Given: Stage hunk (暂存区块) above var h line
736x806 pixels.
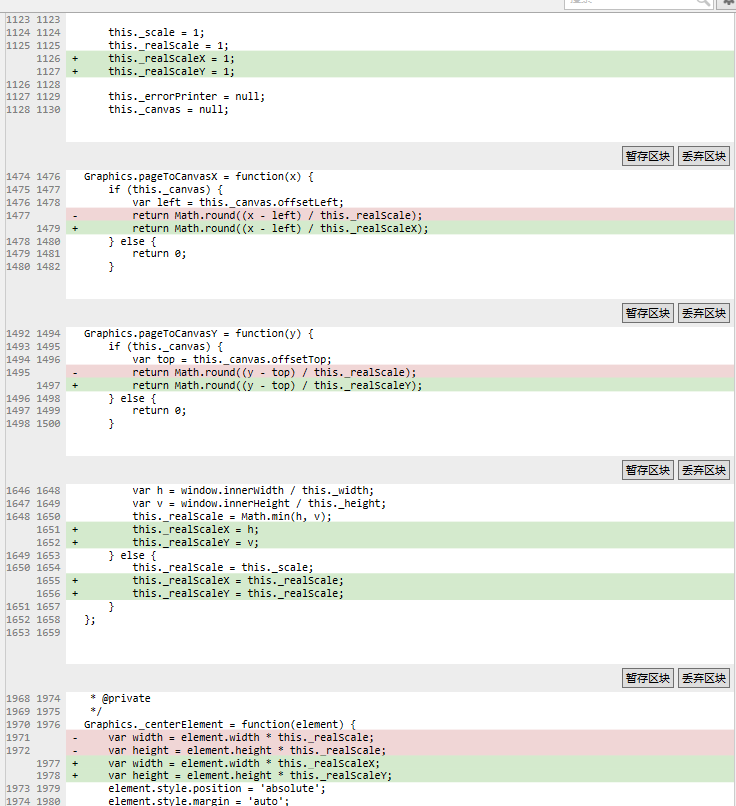Looking at the screenshot, I should pyautogui.click(x=648, y=470).
